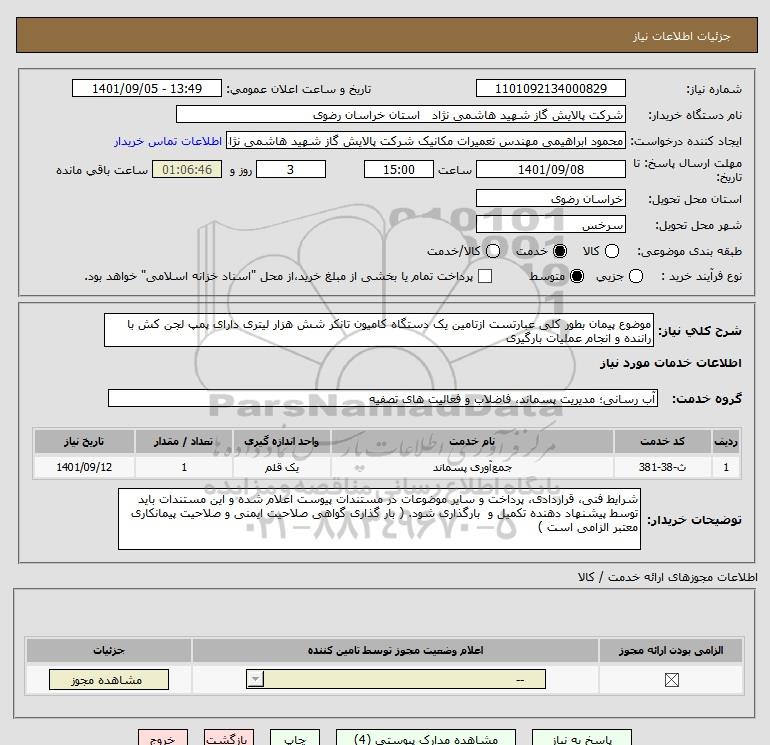Click the کد خدمت column header
This screenshot has width=770, height=745.
pyautogui.click(x=662, y=441)
